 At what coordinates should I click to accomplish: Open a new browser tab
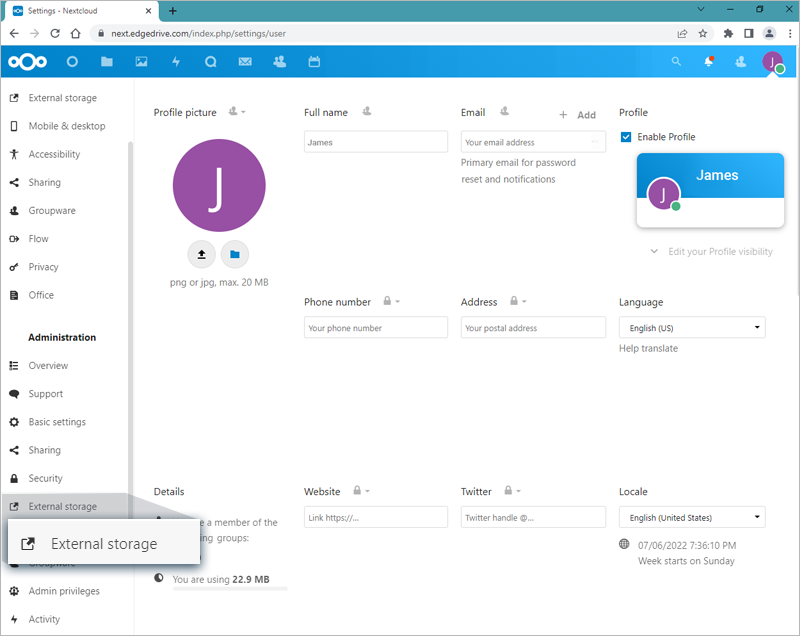coord(173,11)
